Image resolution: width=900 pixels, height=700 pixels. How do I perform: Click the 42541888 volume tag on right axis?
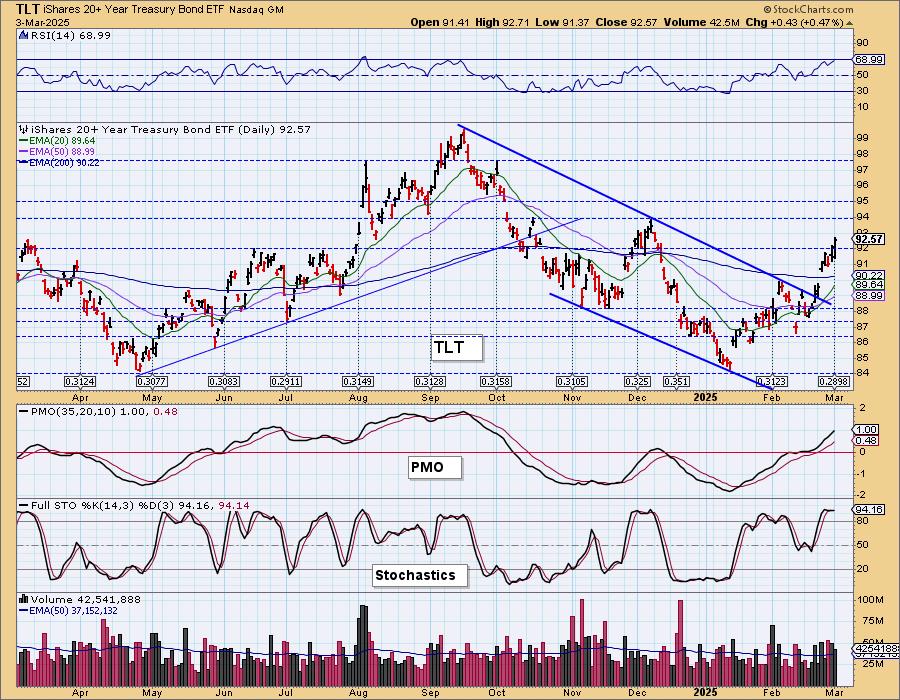pyautogui.click(x=876, y=648)
